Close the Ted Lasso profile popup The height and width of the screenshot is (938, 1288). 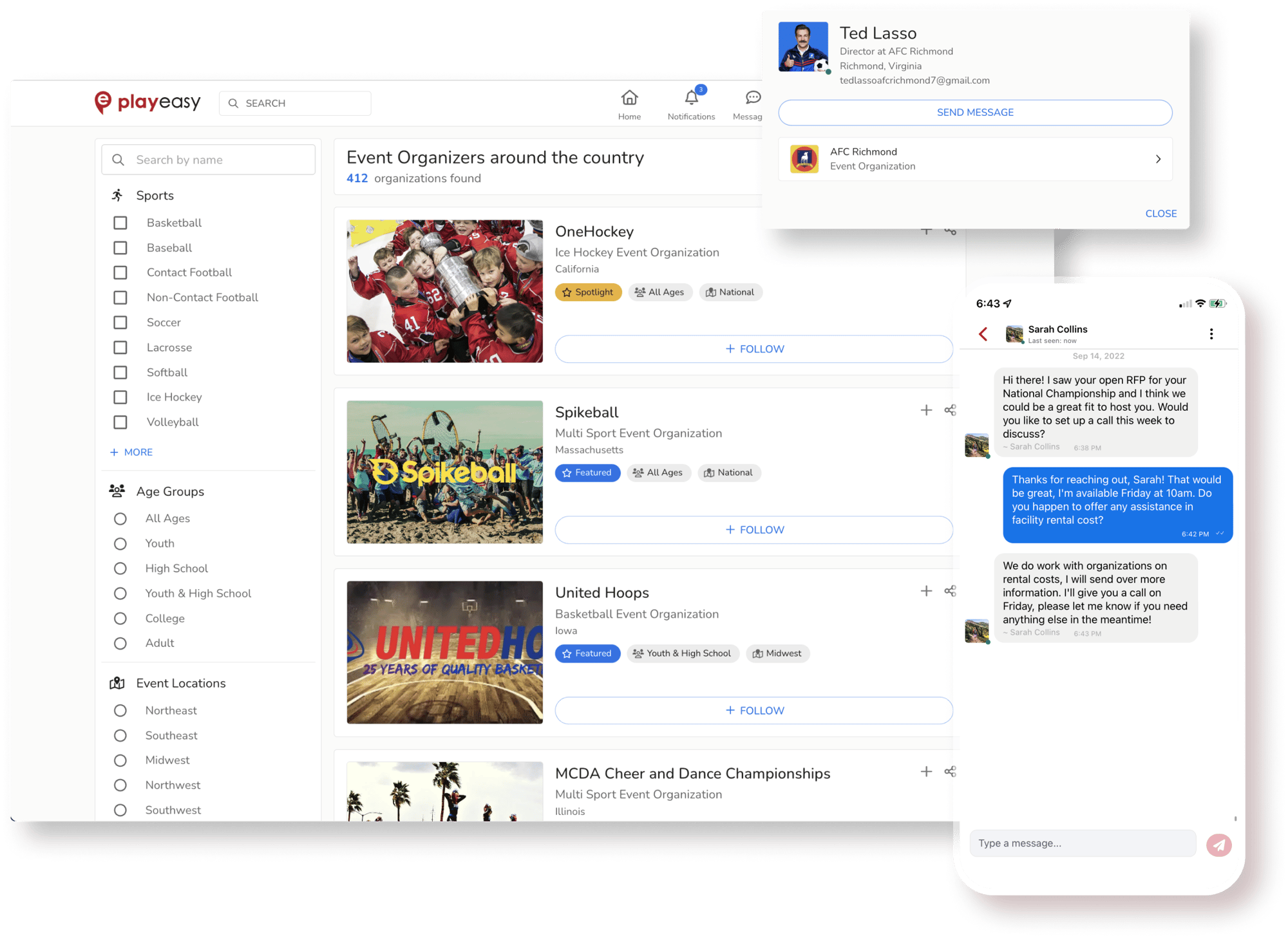point(1160,214)
